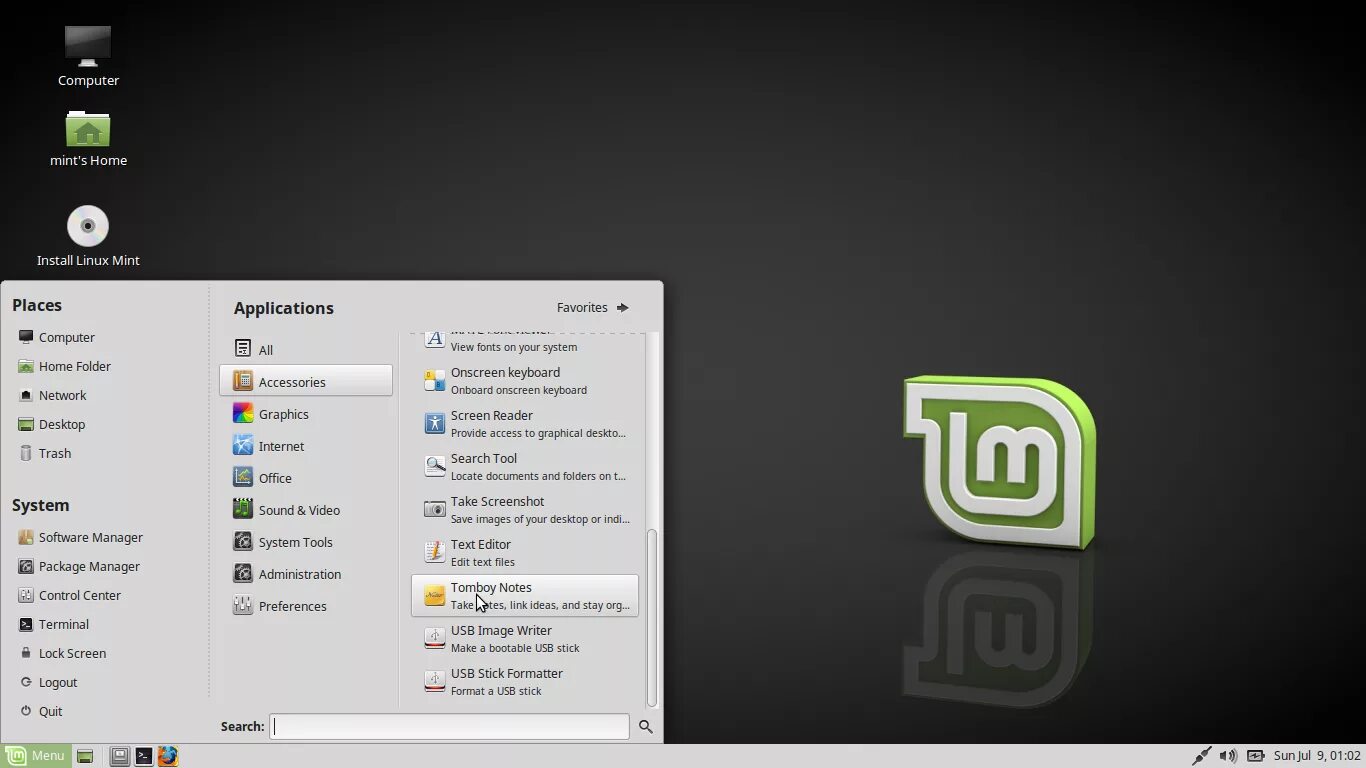
Task: Open Network from the Places list
Action: [x=52, y=395]
